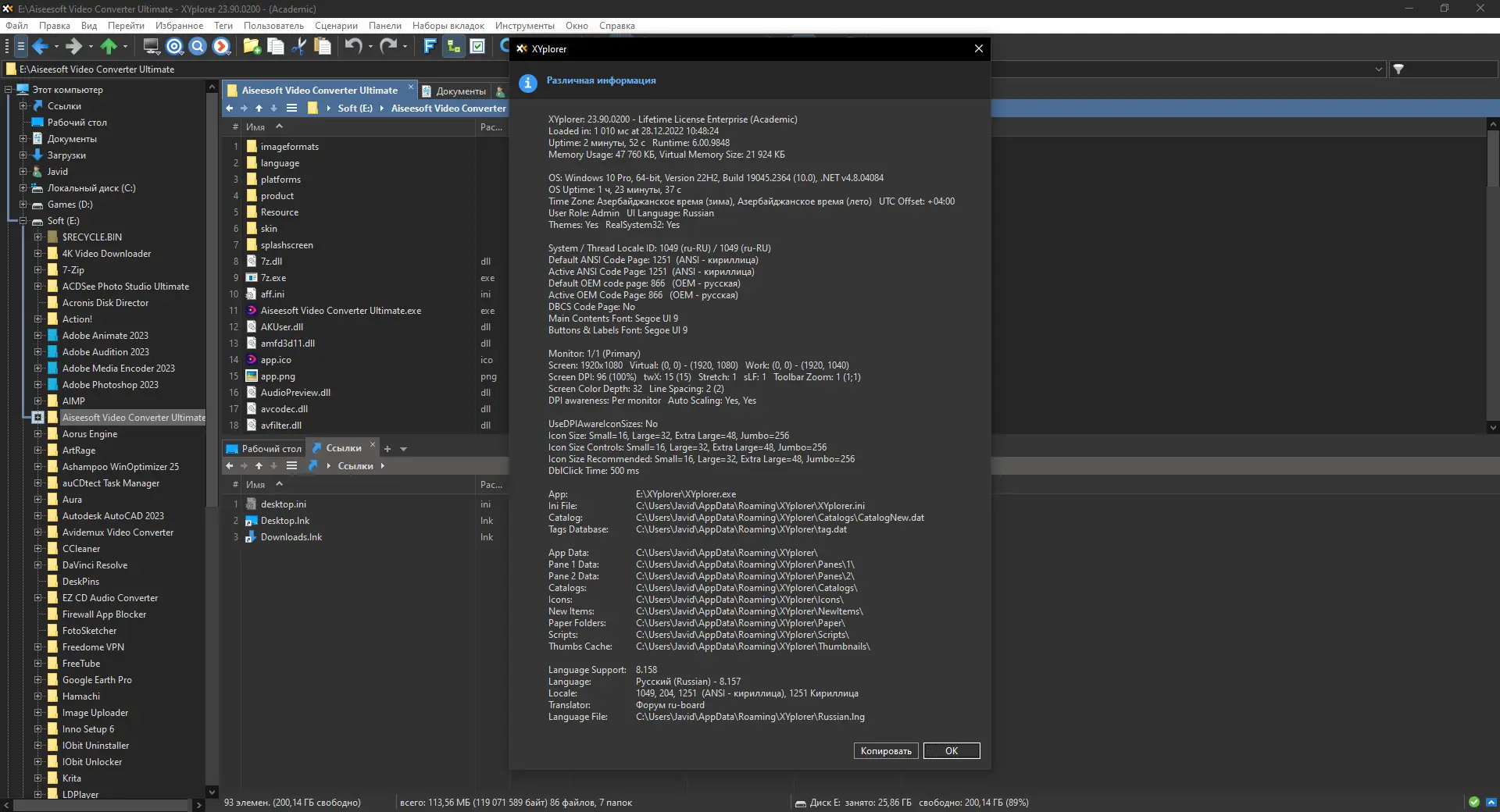Open the Сценарии menu
The width and height of the screenshot is (1500, 812).
coord(335,25)
